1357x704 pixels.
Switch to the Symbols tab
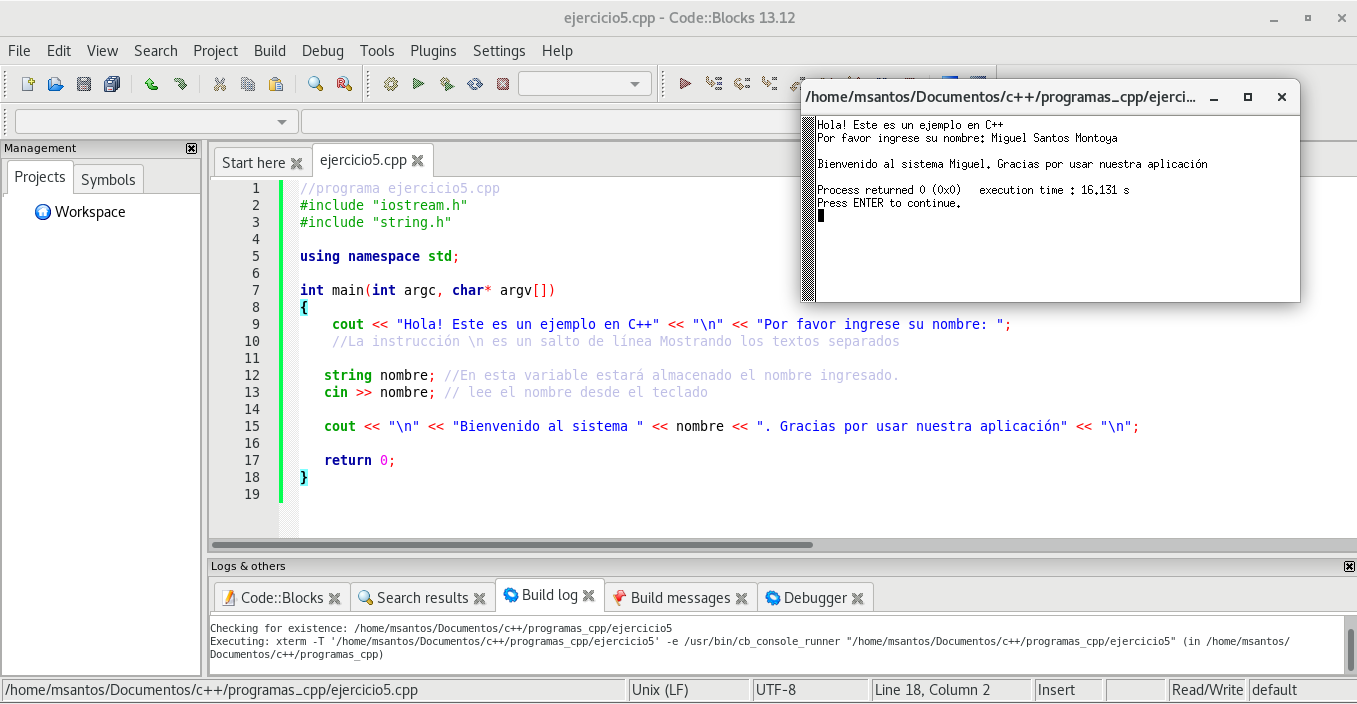click(x=108, y=180)
